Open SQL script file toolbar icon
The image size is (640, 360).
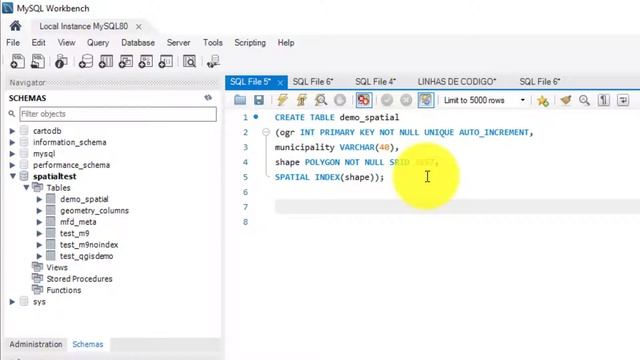[38, 61]
